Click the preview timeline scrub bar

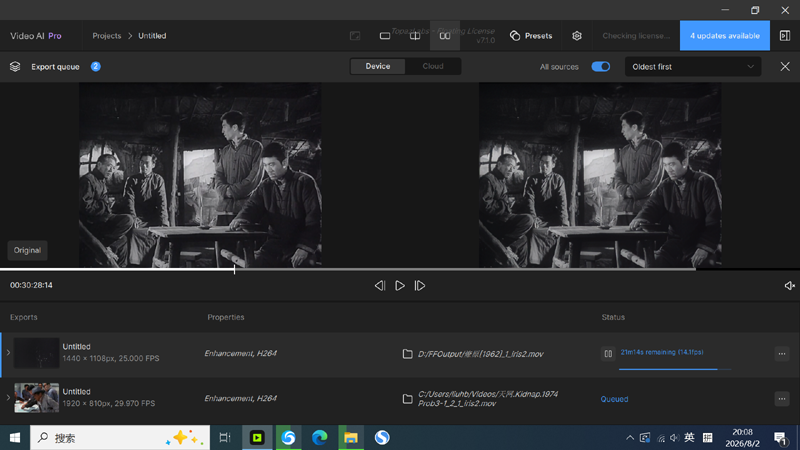pos(400,269)
